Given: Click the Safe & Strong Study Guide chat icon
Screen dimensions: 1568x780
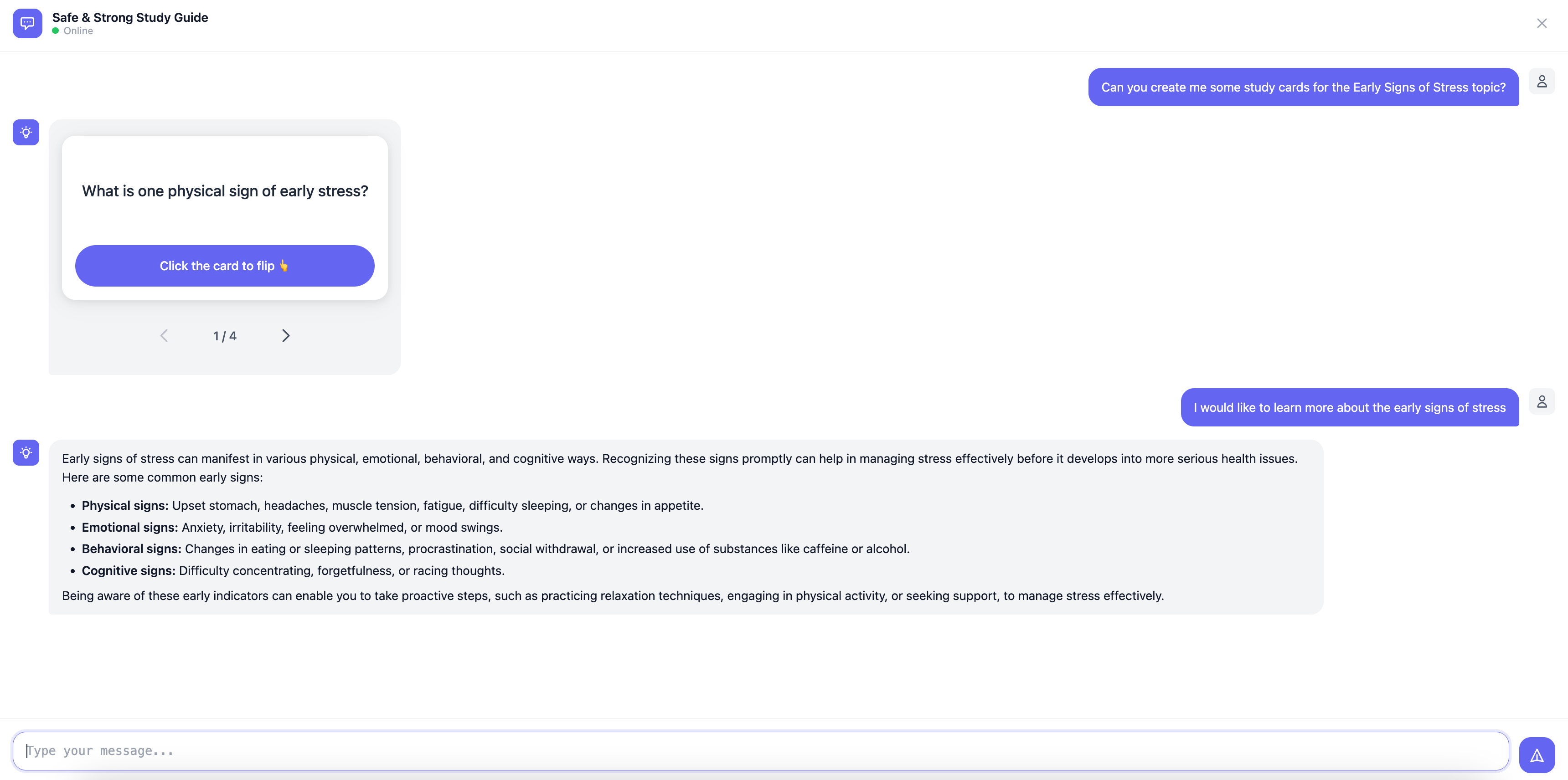Looking at the screenshot, I should [27, 23].
